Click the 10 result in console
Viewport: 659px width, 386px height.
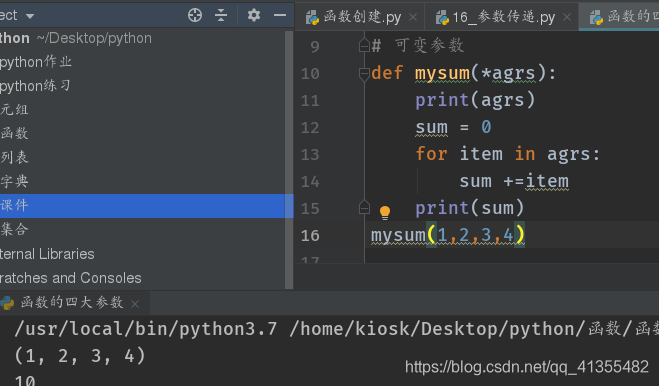[25, 381]
